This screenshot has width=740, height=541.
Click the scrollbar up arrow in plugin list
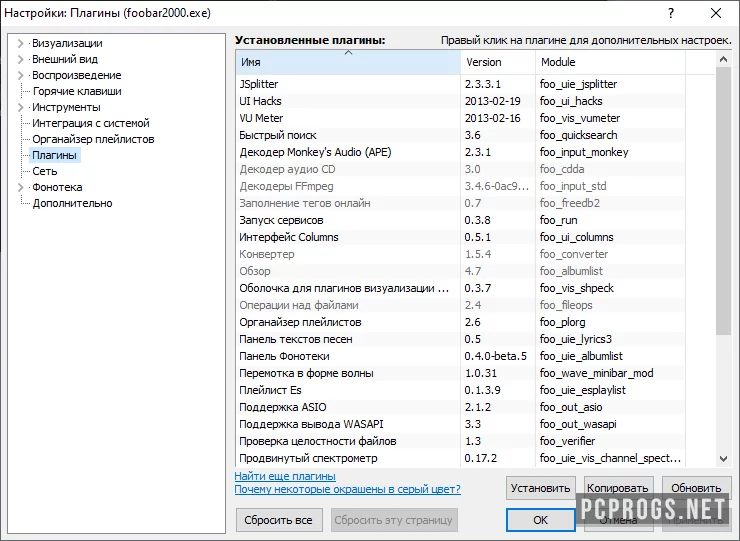click(x=723, y=59)
